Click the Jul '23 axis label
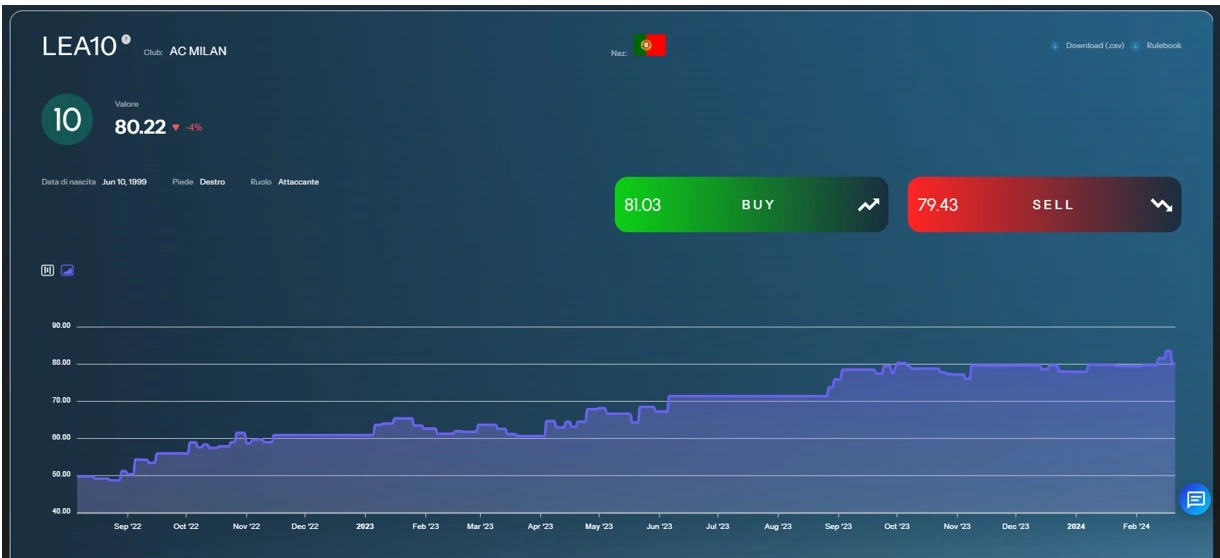 click(718, 526)
